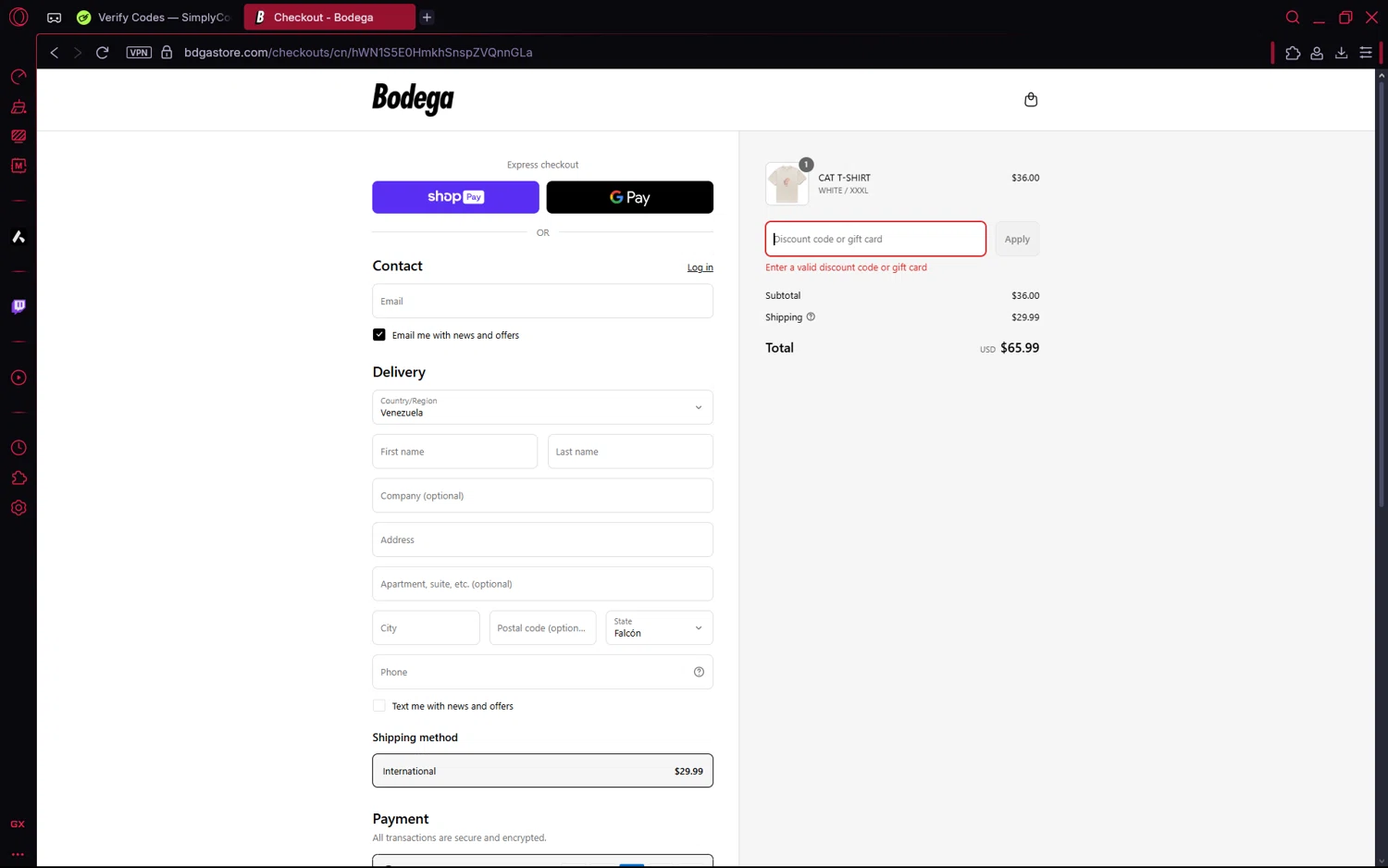Check Text me with news and offers
Screen dimensions: 1388x868
click(x=379, y=706)
